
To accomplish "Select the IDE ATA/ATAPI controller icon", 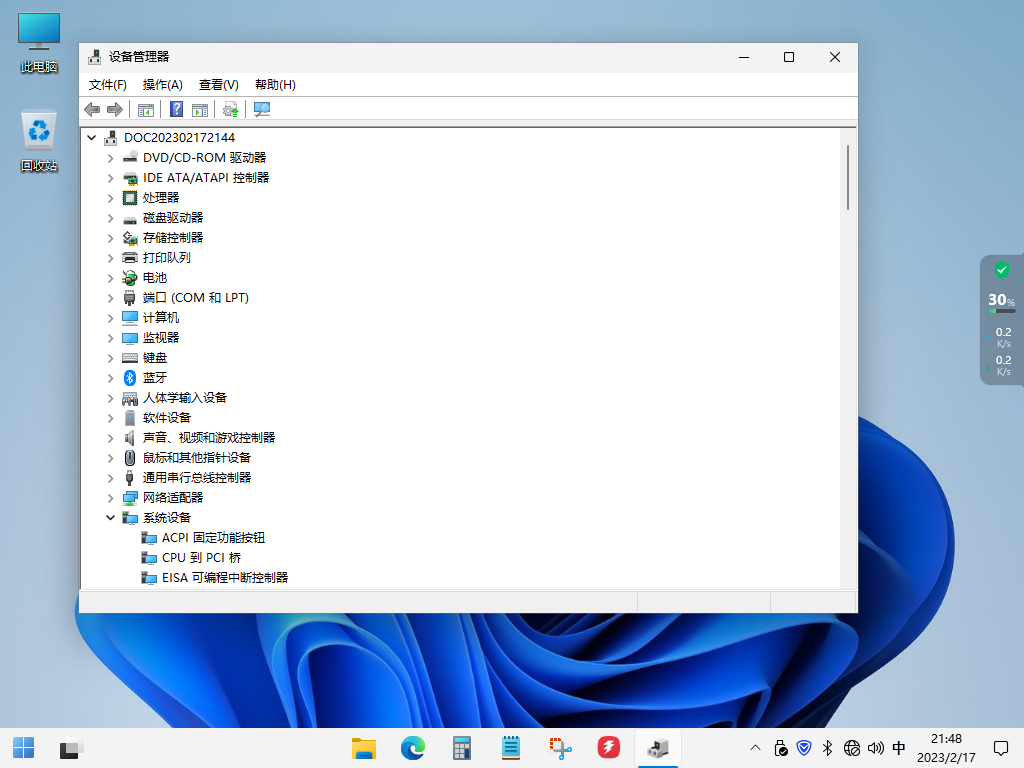I will (130, 178).
